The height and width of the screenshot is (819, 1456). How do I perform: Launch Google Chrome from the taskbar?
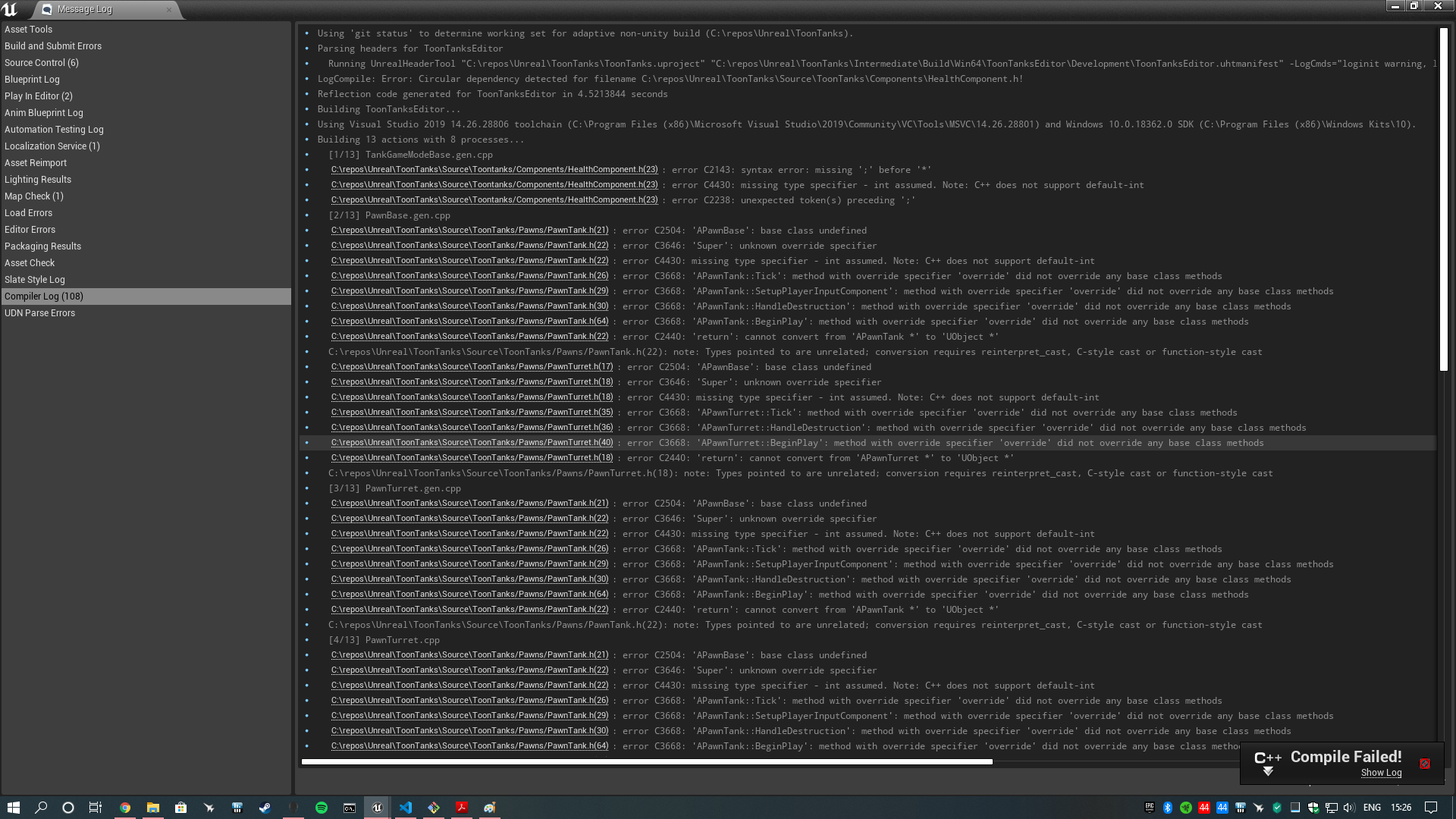point(126,808)
